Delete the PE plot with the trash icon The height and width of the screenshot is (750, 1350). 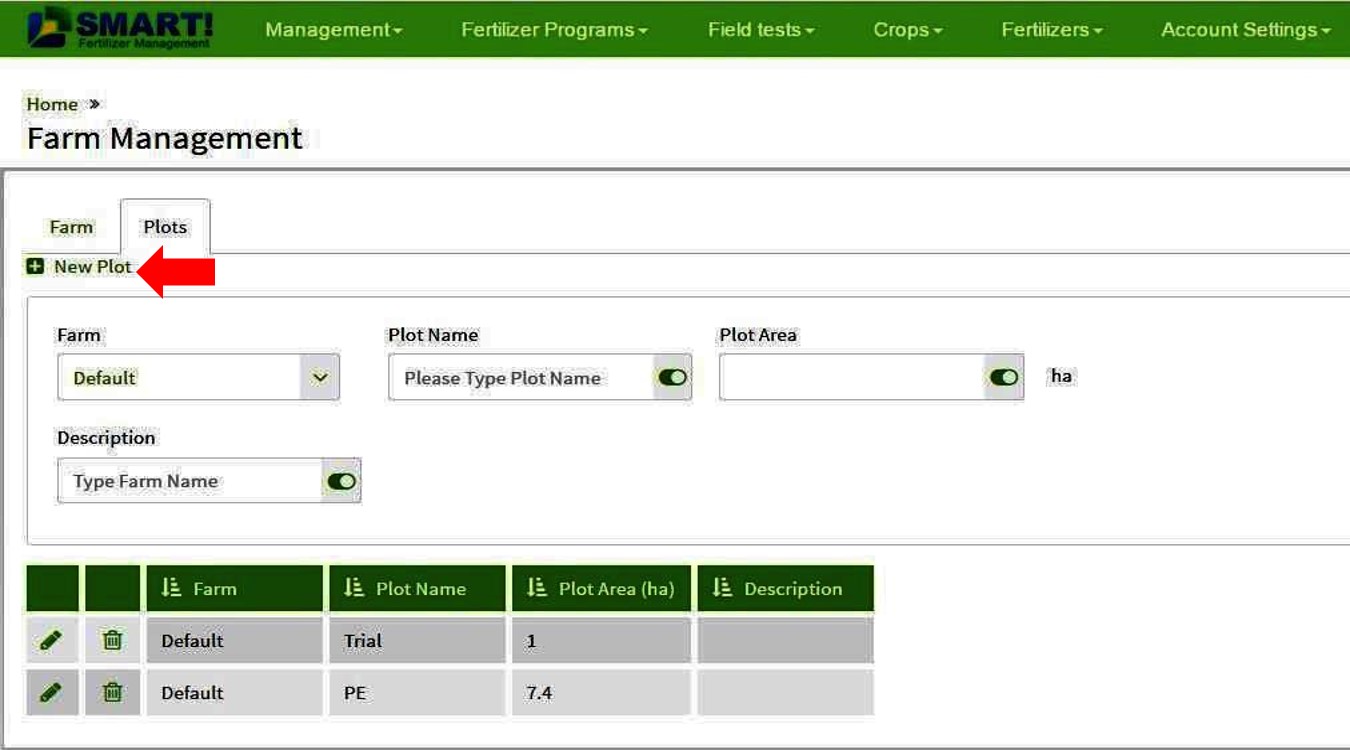pos(112,692)
